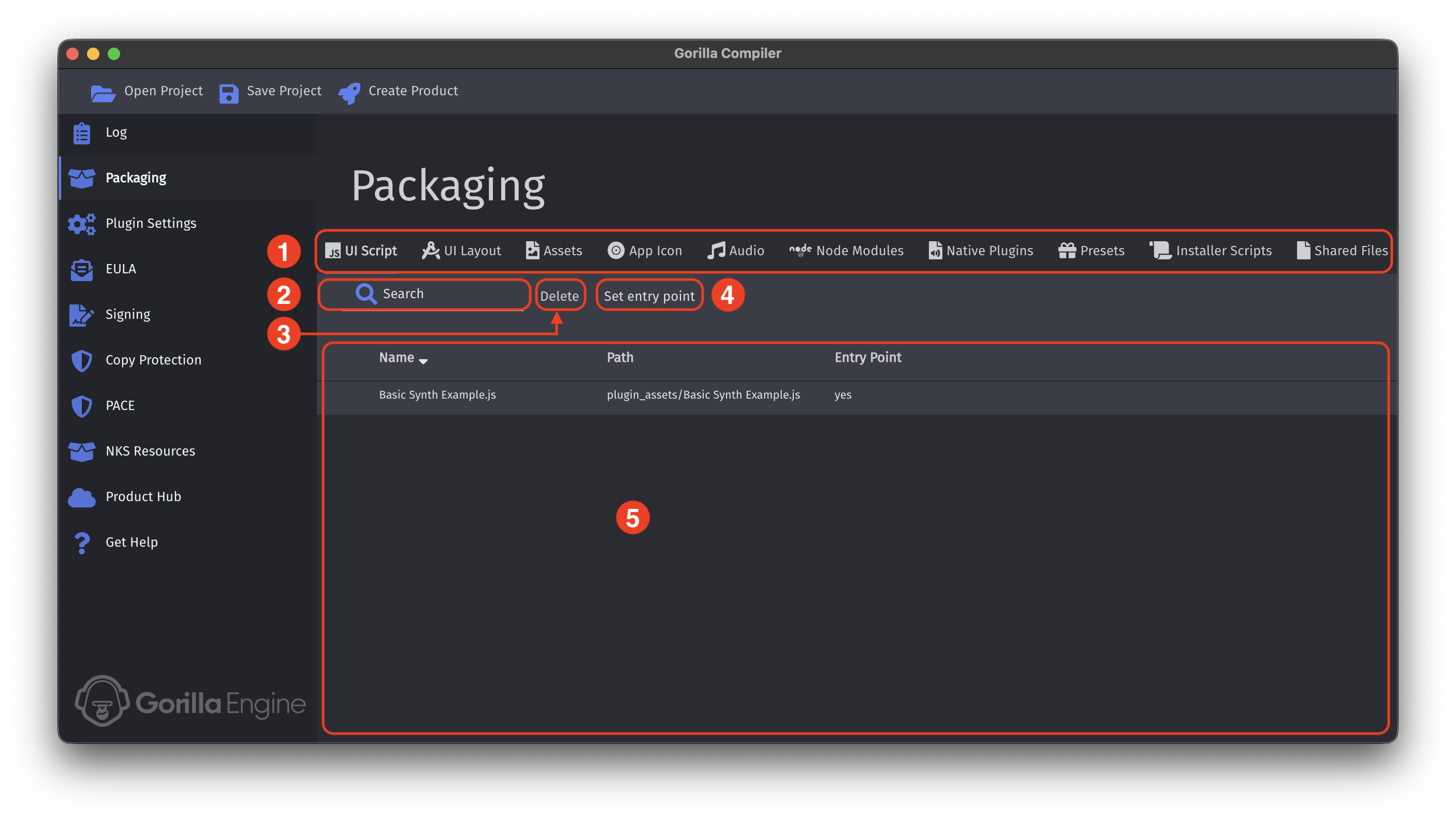This screenshot has height=820, width=1456.
Task: Click the Product Hub cloud icon
Action: pyautogui.click(x=82, y=497)
